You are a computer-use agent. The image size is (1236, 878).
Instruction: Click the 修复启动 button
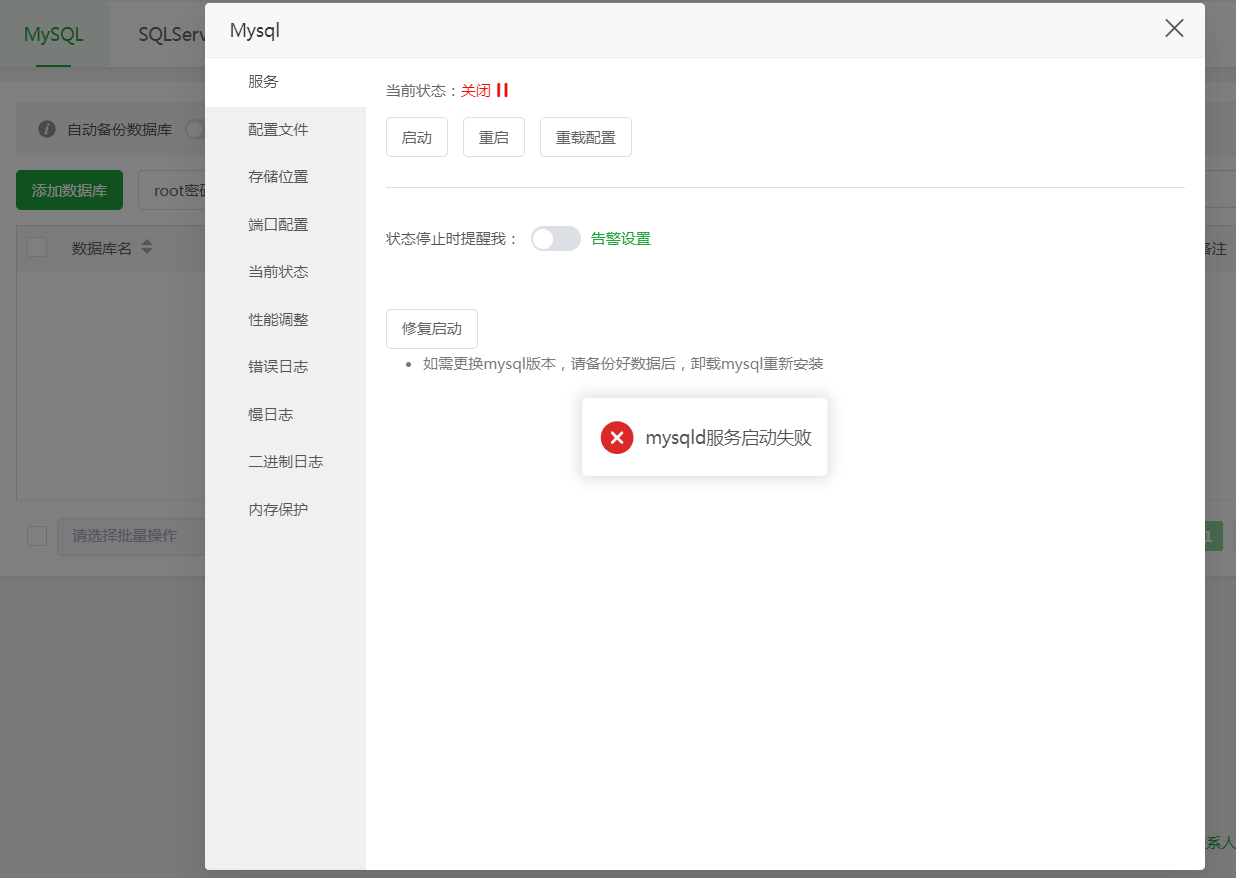click(x=432, y=329)
